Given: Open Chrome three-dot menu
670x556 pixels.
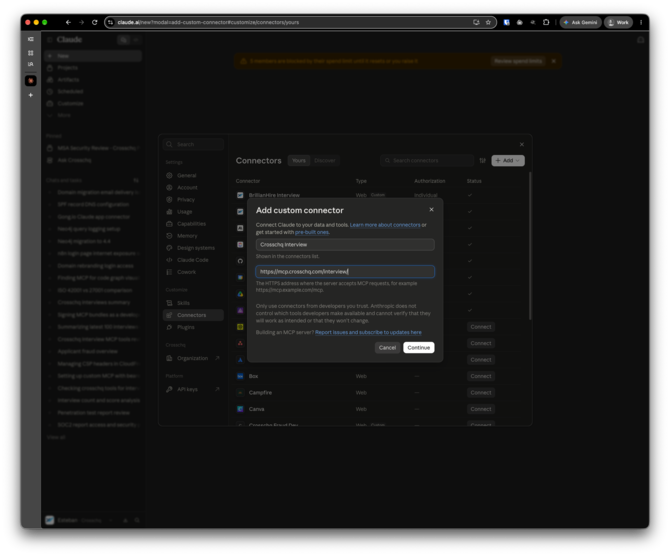Looking at the screenshot, I should (641, 22).
